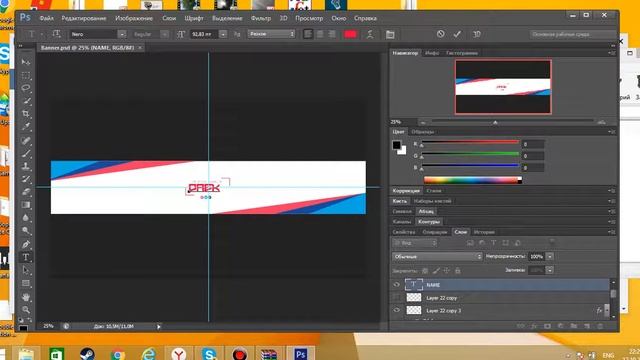
Task: Open Skype from the Windows taskbar
Action: click(x=209, y=353)
